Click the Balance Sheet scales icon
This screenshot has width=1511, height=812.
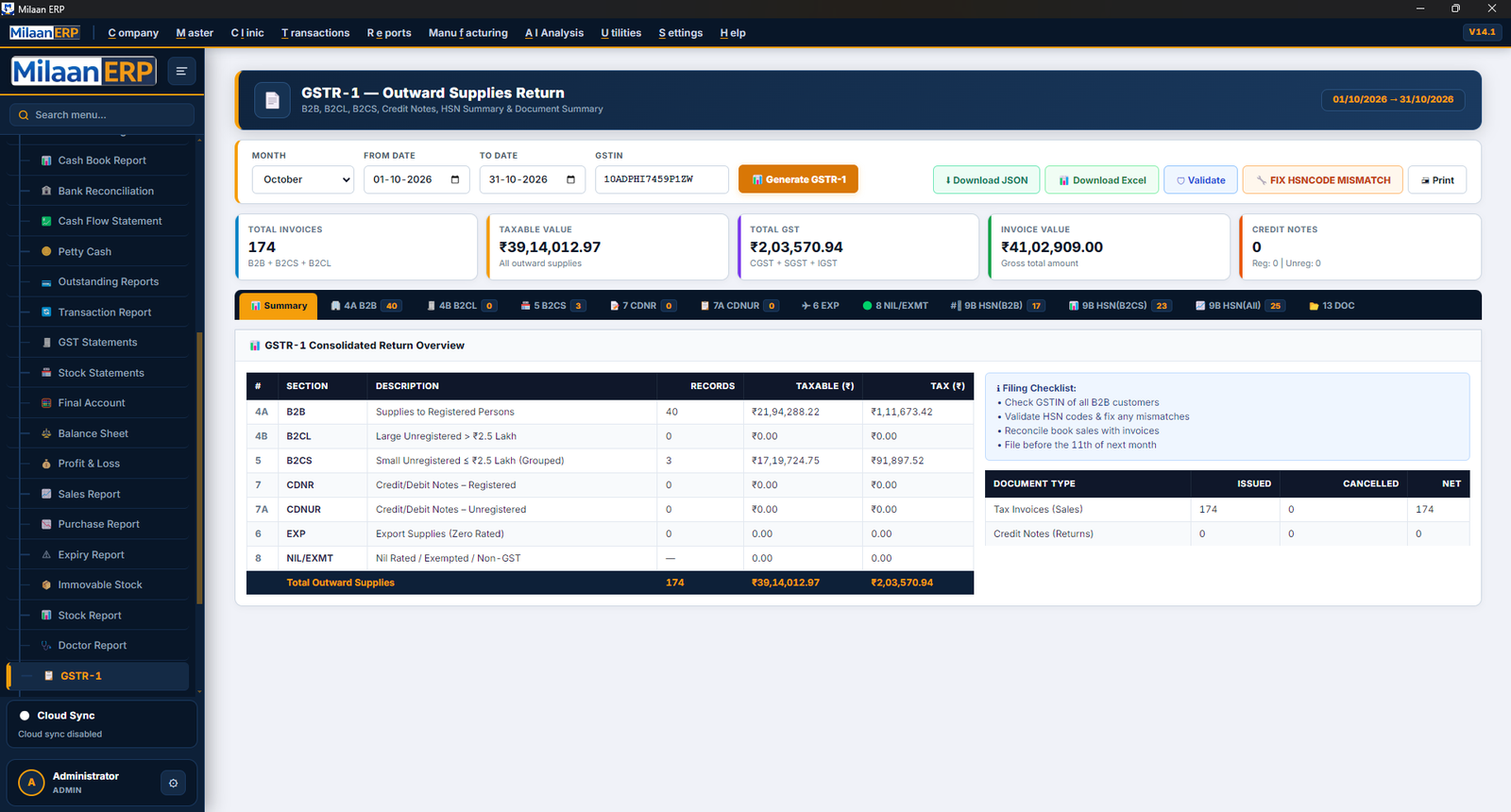tap(46, 433)
